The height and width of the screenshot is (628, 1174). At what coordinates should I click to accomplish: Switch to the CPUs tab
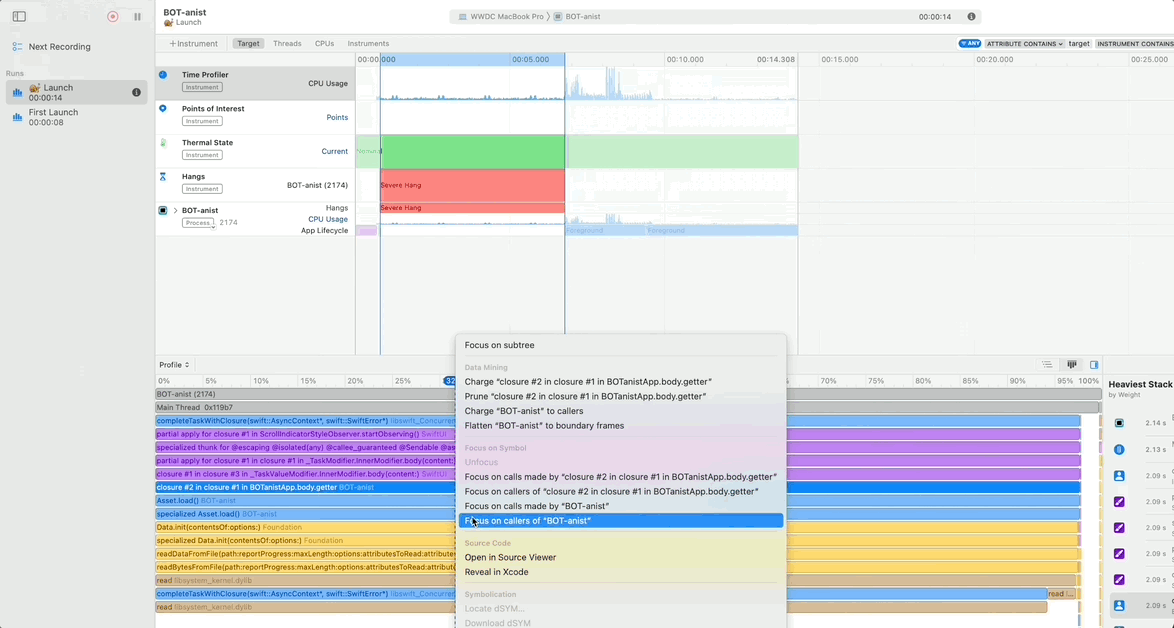coord(324,43)
